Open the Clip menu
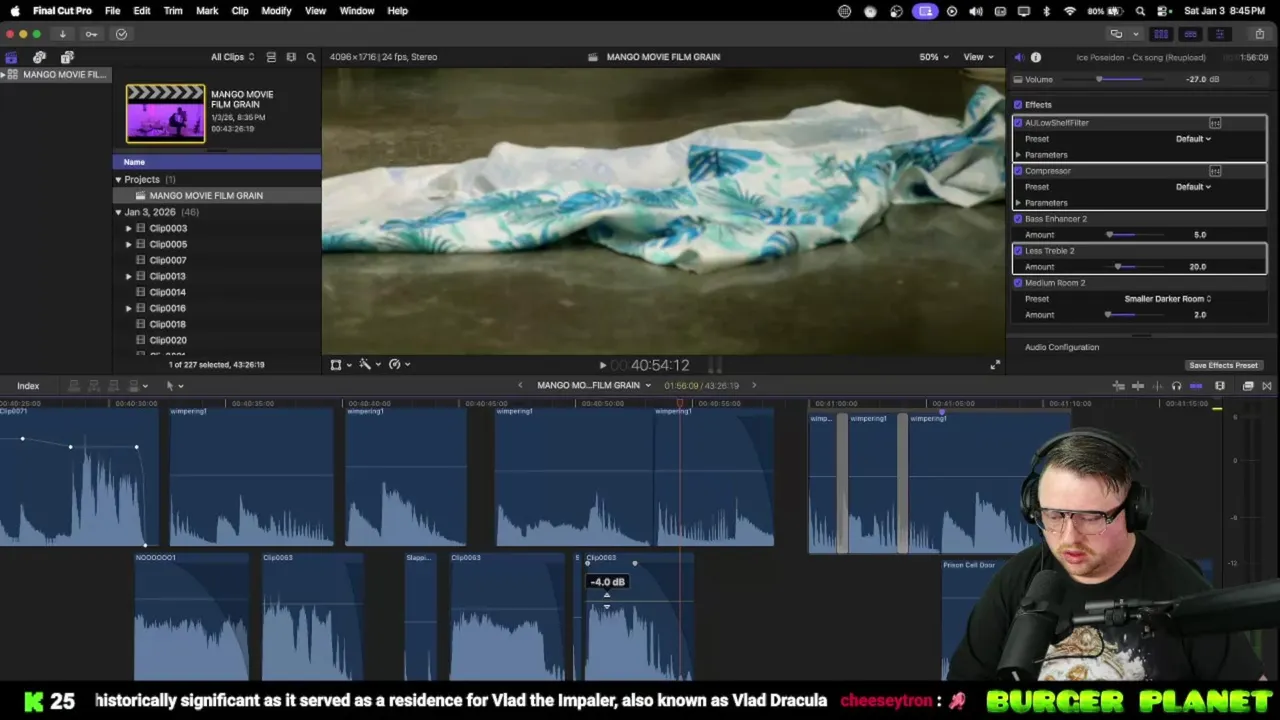This screenshot has width=1280, height=720. click(x=240, y=11)
